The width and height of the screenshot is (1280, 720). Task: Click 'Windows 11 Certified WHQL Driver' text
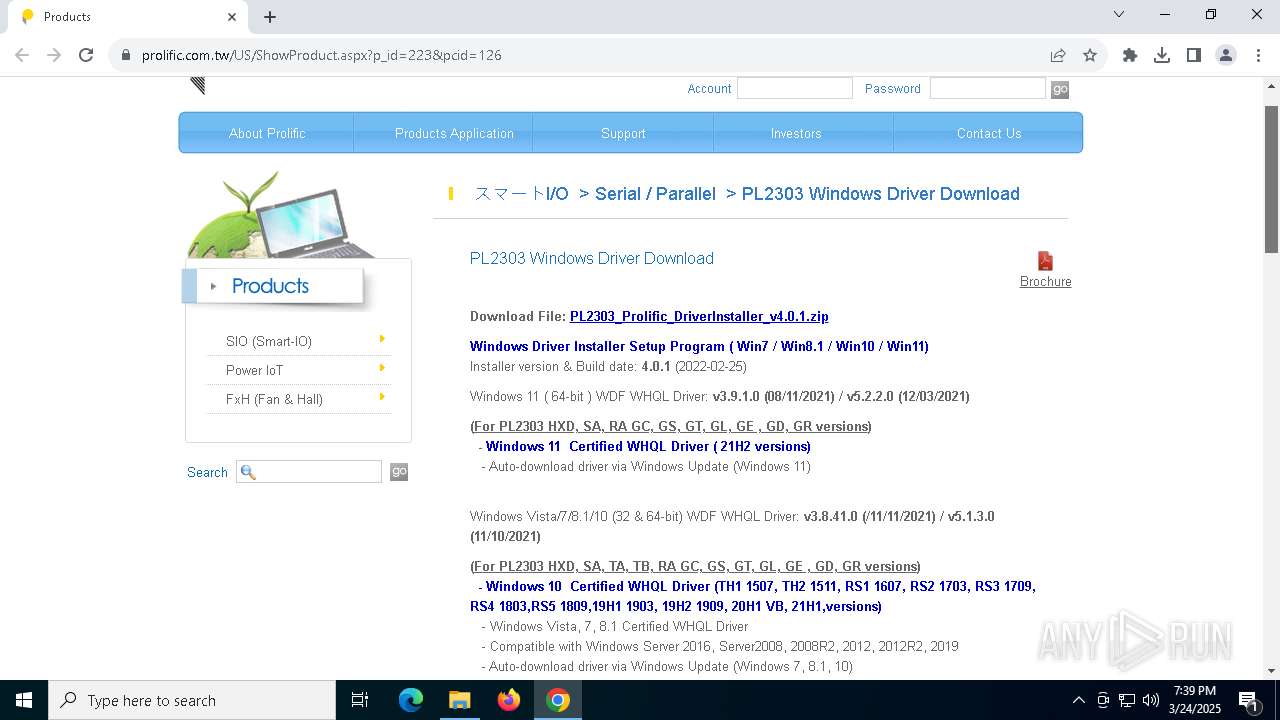[x=648, y=446]
